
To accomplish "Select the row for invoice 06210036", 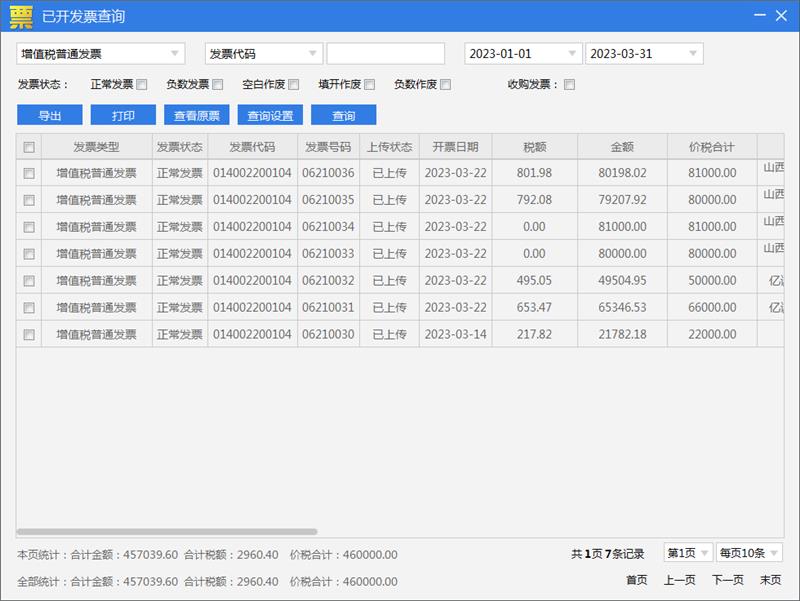I will click(29, 173).
